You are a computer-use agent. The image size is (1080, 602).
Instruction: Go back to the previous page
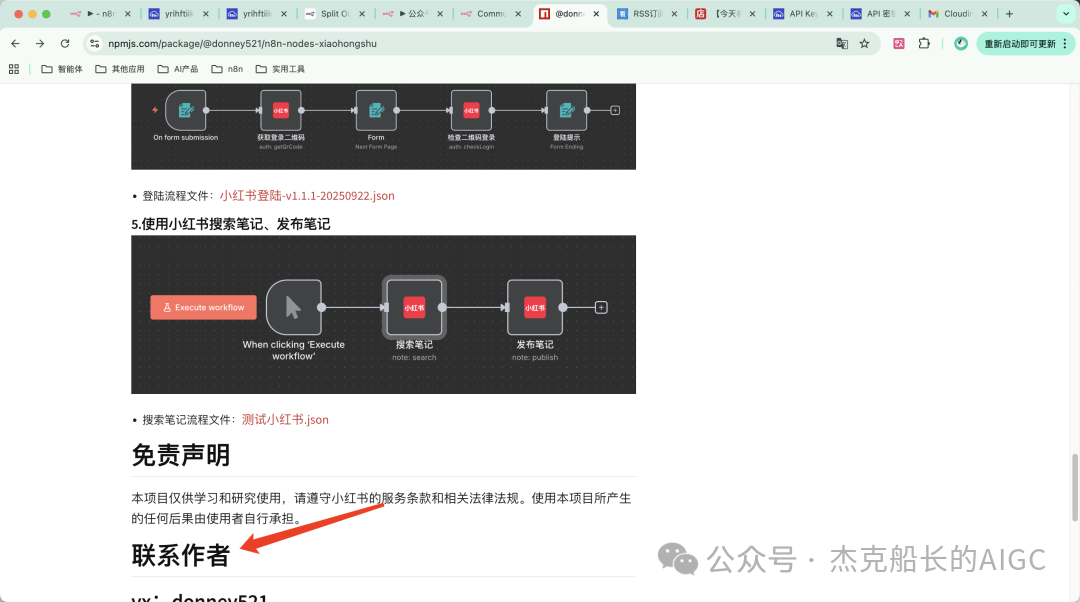pyautogui.click(x=15, y=43)
